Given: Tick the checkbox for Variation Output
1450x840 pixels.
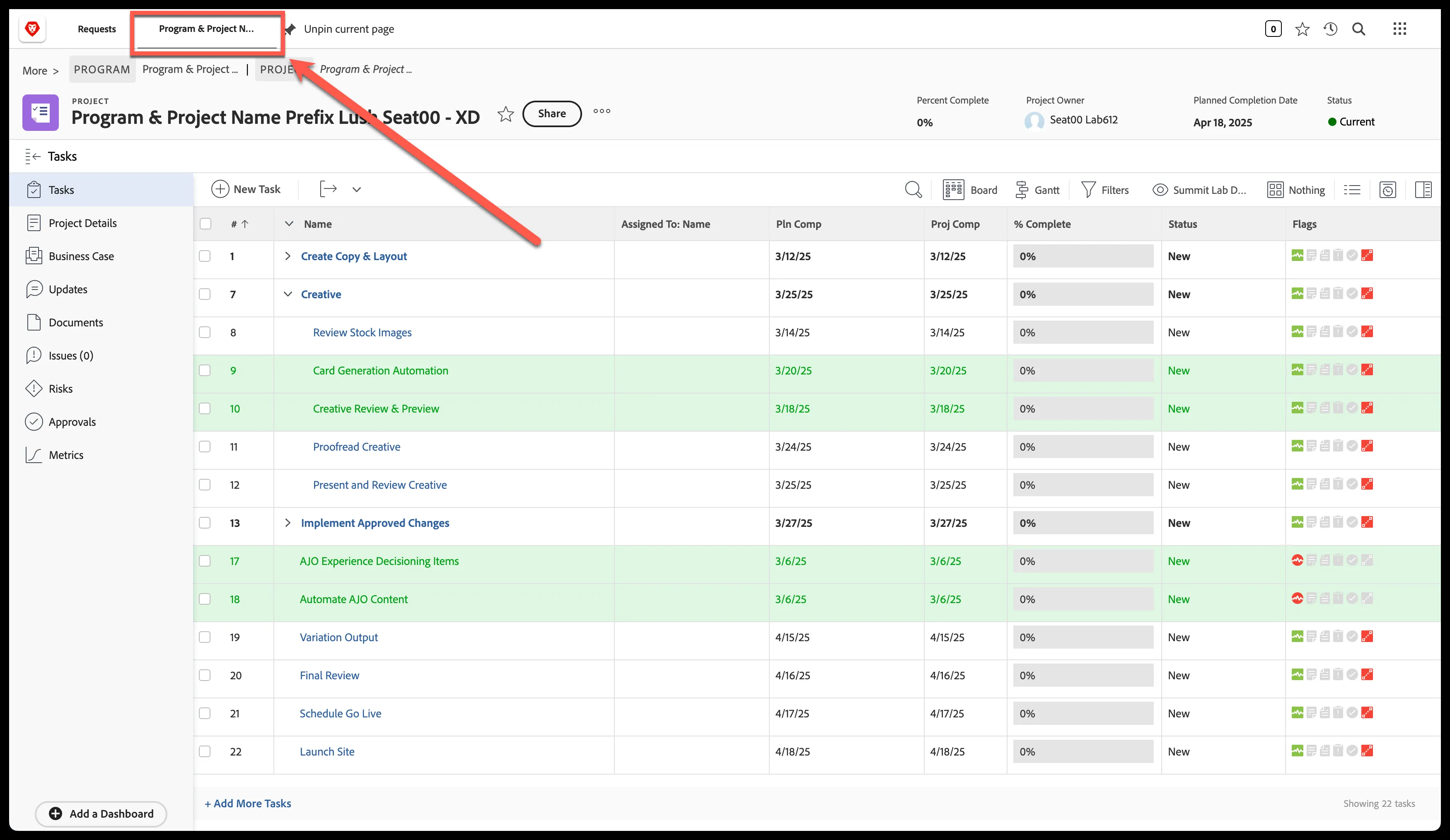Looking at the screenshot, I should tap(205, 637).
